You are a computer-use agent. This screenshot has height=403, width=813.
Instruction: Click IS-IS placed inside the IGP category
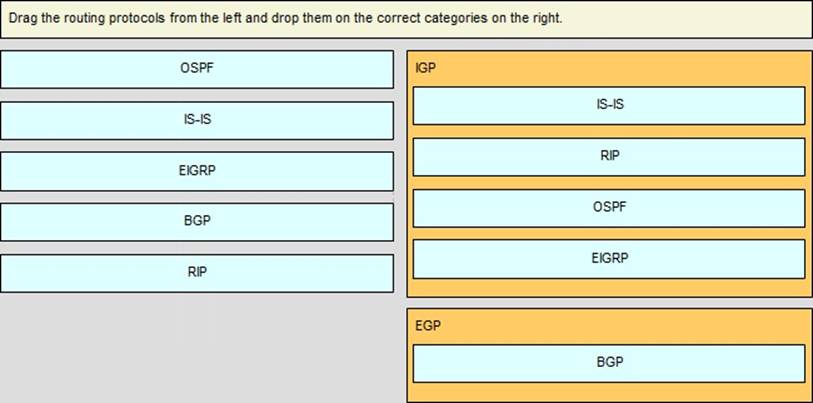pyautogui.click(x=609, y=106)
